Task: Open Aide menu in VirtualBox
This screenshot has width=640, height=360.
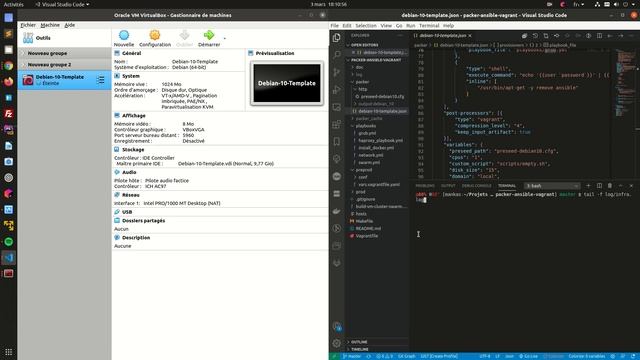Action: 69,25
